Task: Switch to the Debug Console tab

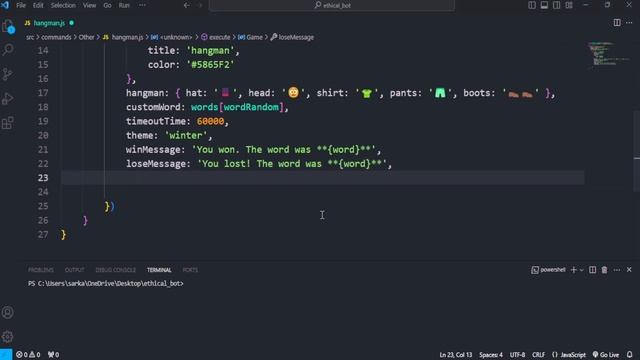Action: point(116,270)
